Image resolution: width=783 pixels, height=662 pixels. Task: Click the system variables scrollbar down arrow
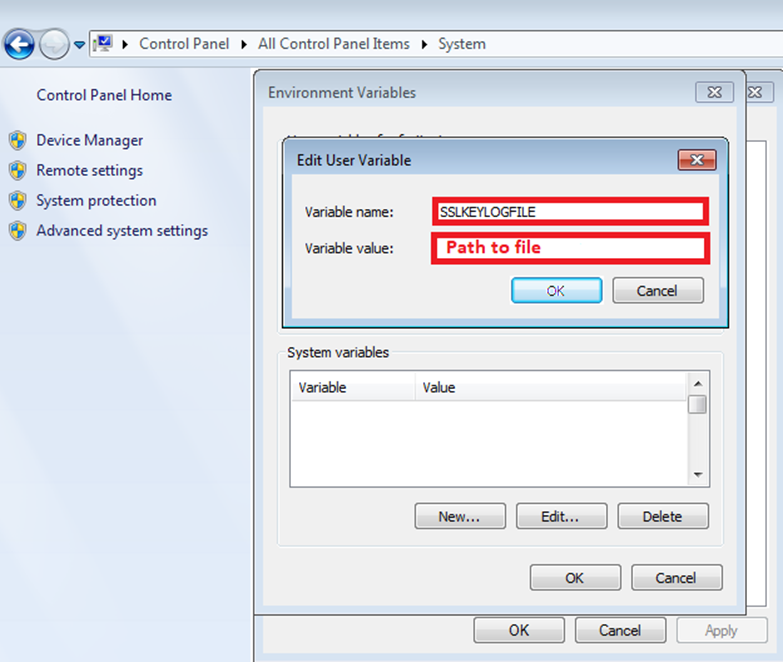(698, 475)
